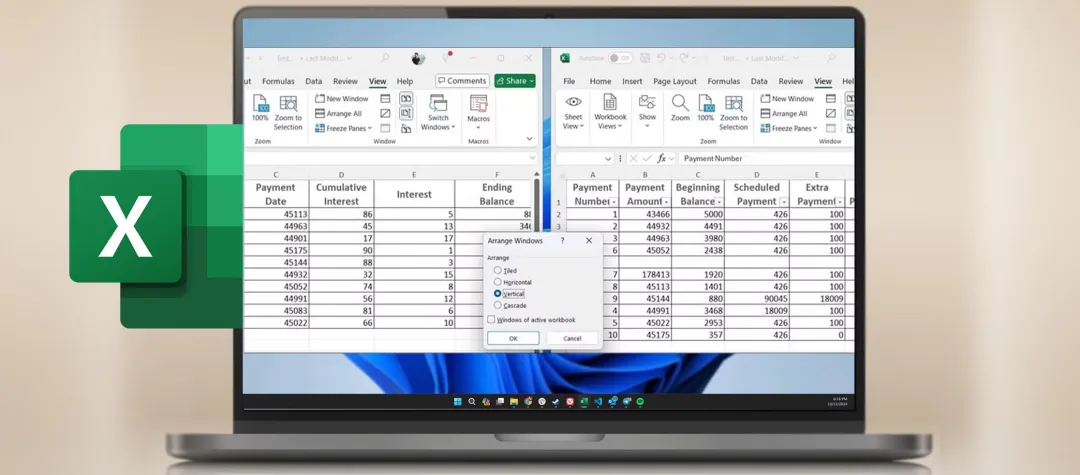Viewport: 1080px width, 475px height.
Task: Click the Hide window icon in right window
Action: tap(831, 114)
